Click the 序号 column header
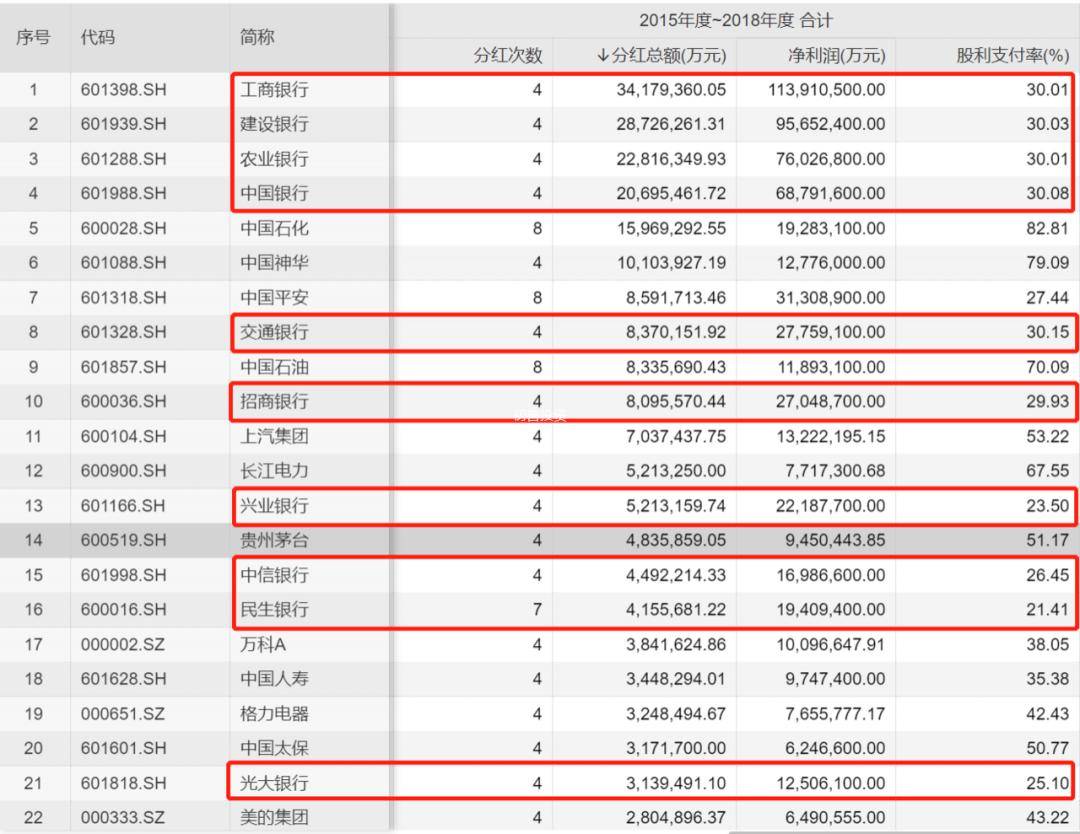Viewport: 1080px width, 834px height. (x=32, y=37)
